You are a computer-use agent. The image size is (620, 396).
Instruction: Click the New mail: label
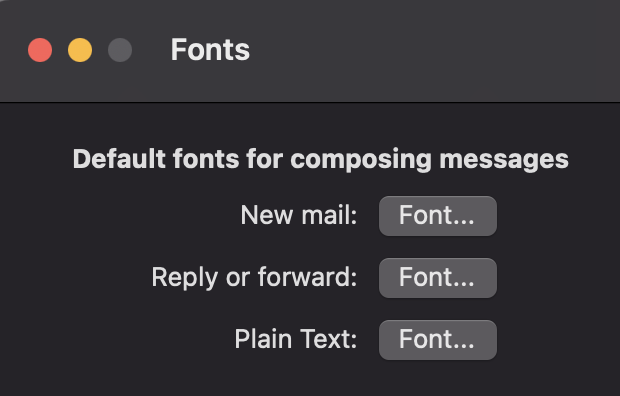pos(299,216)
